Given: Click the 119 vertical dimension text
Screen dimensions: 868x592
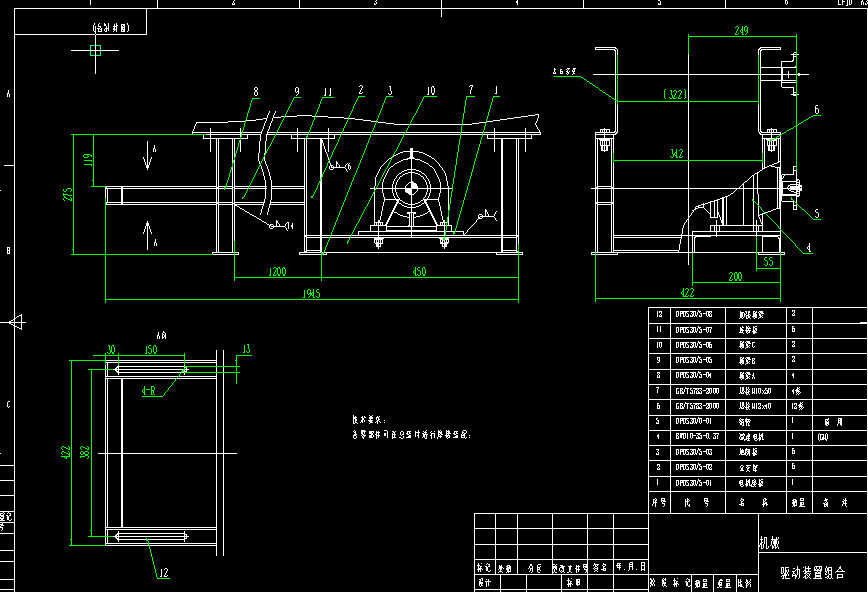Looking at the screenshot, I should pos(87,160).
